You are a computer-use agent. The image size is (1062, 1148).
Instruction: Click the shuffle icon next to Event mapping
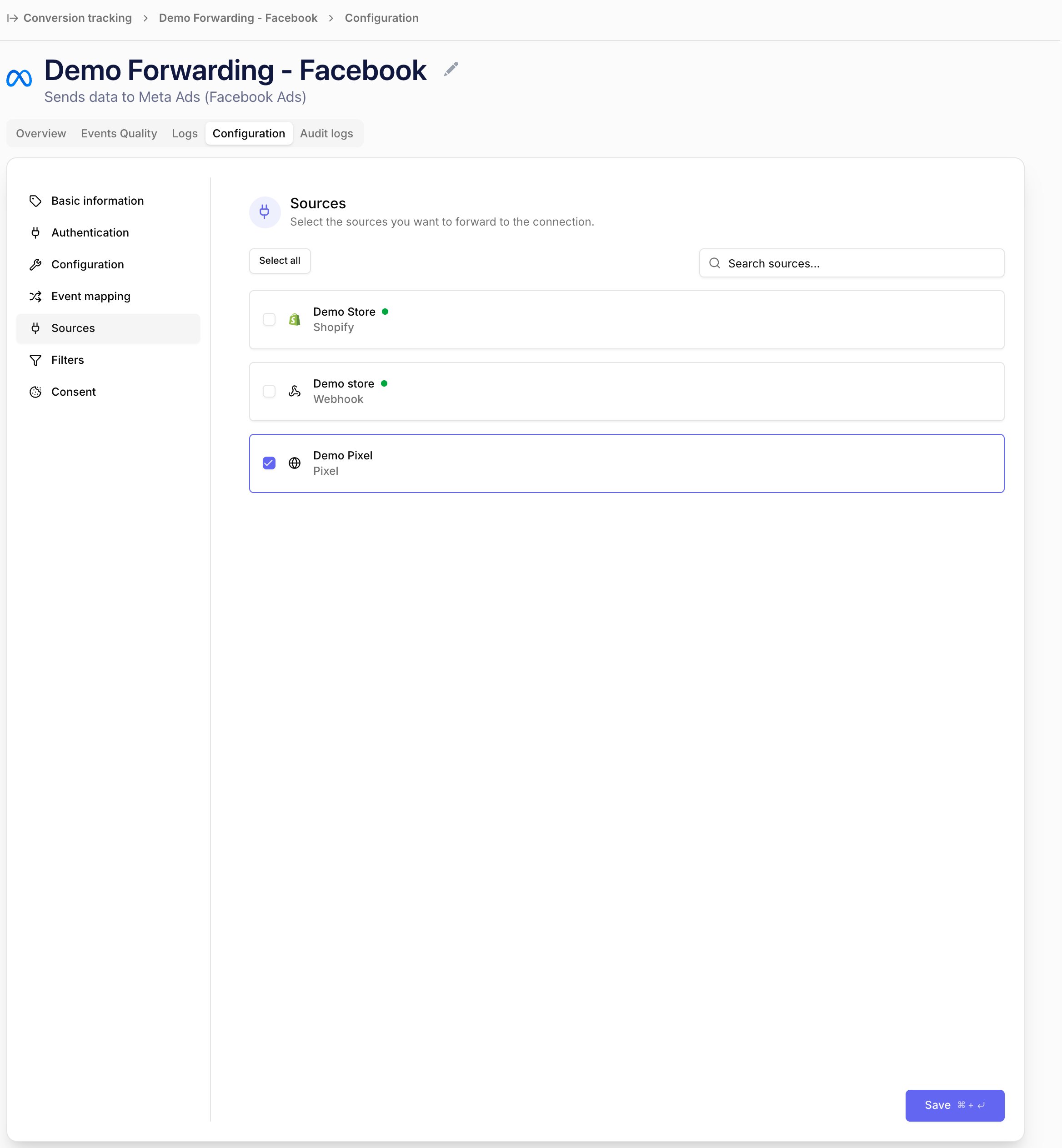point(35,296)
